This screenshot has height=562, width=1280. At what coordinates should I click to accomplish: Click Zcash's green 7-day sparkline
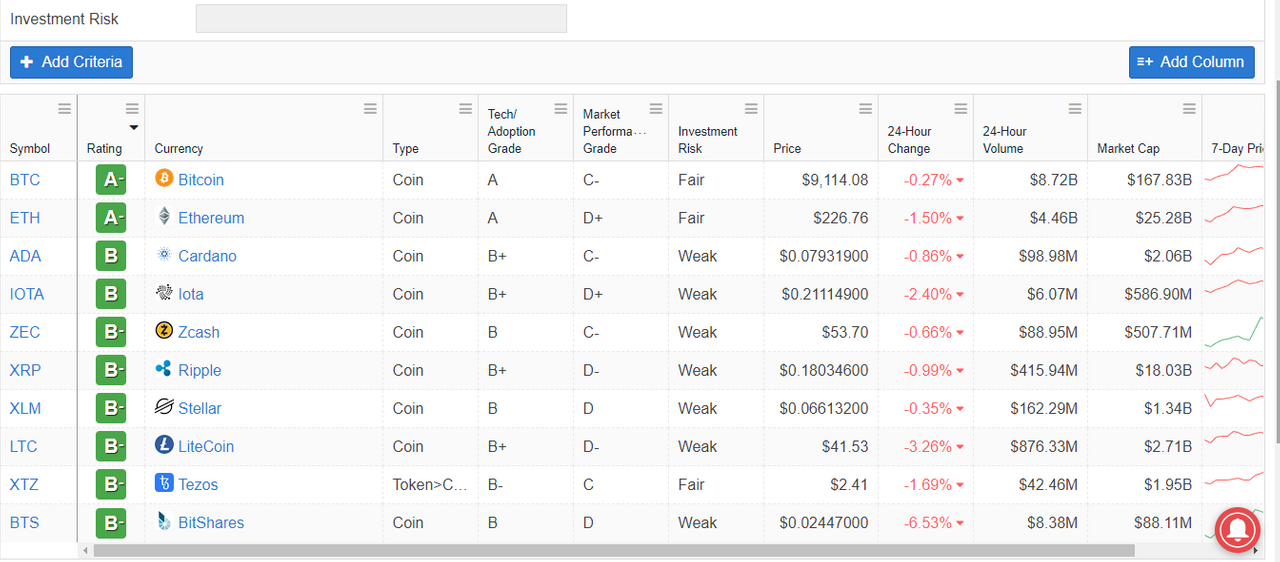point(1234,332)
